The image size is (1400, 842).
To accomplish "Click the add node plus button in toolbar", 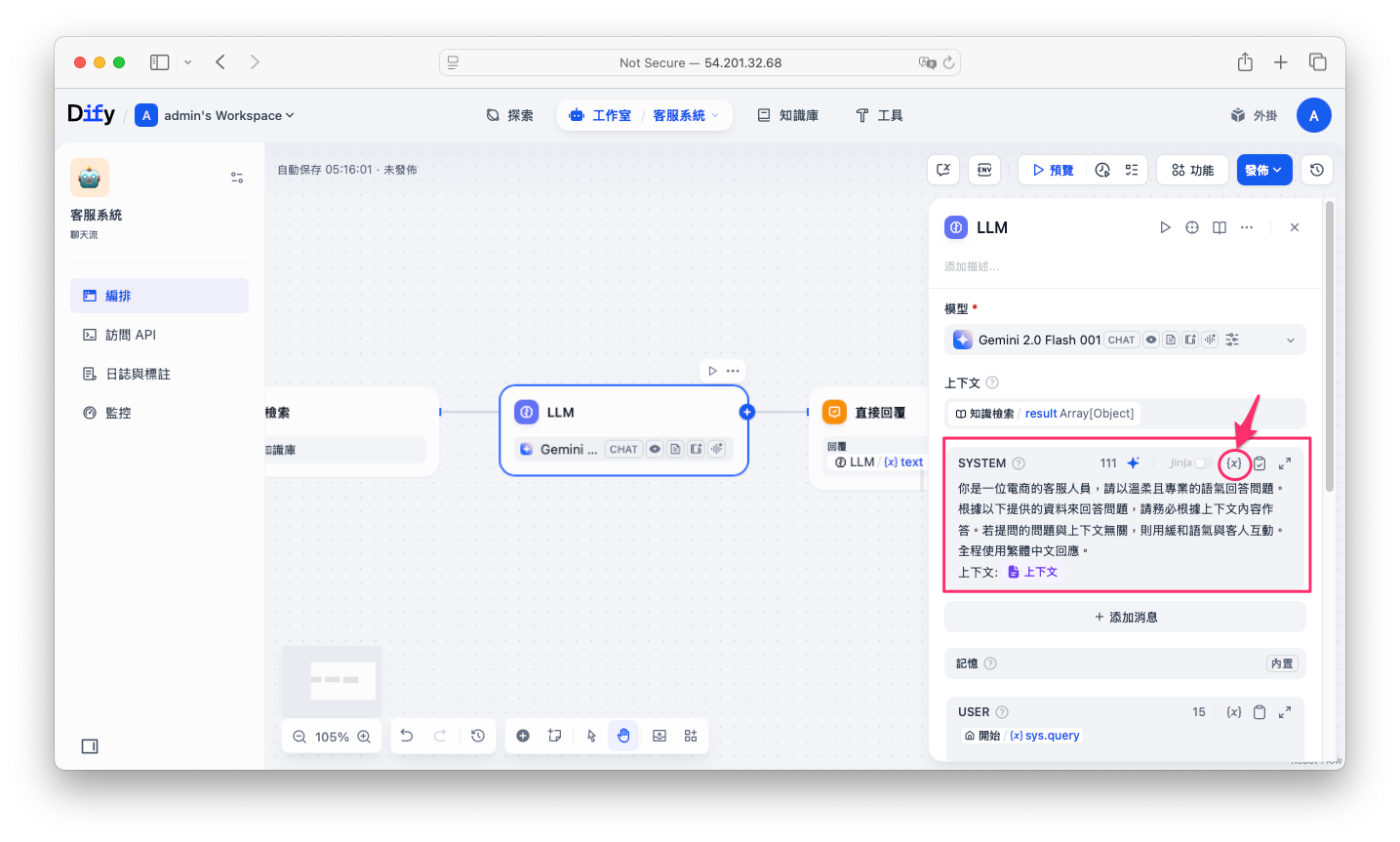I will pyautogui.click(x=523, y=736).
